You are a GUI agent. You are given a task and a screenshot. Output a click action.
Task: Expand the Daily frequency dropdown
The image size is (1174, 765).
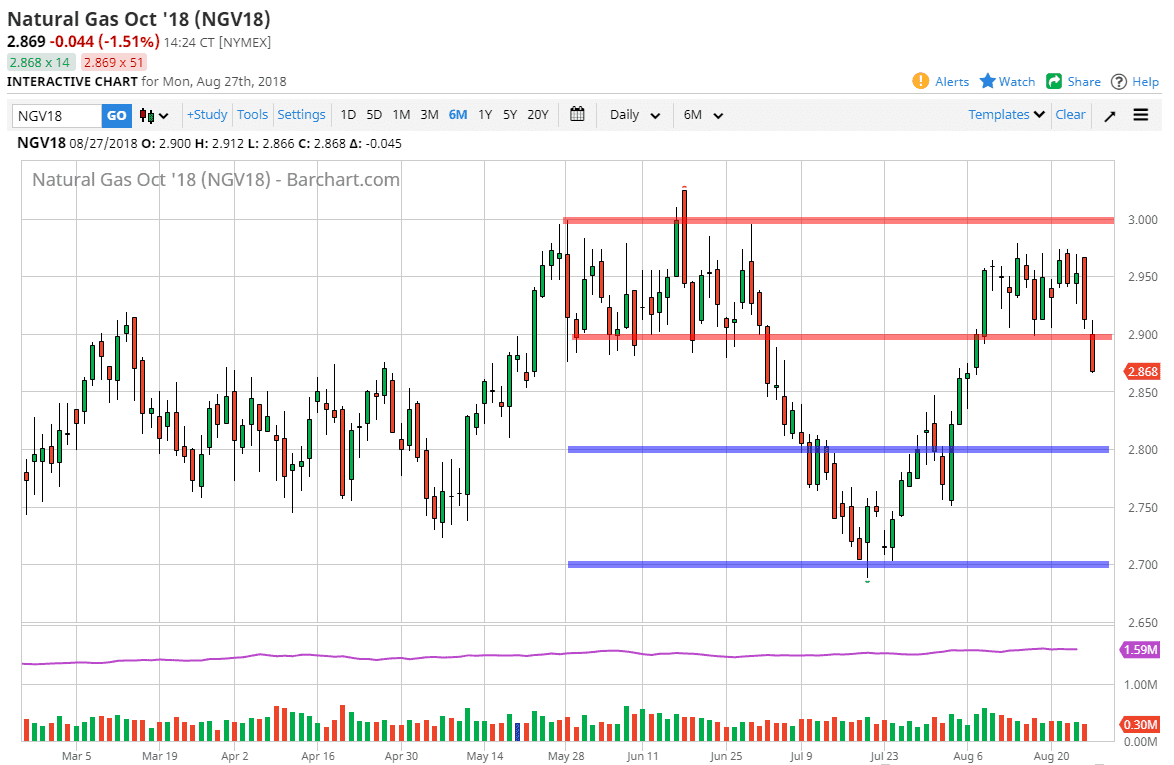[634, 115]
